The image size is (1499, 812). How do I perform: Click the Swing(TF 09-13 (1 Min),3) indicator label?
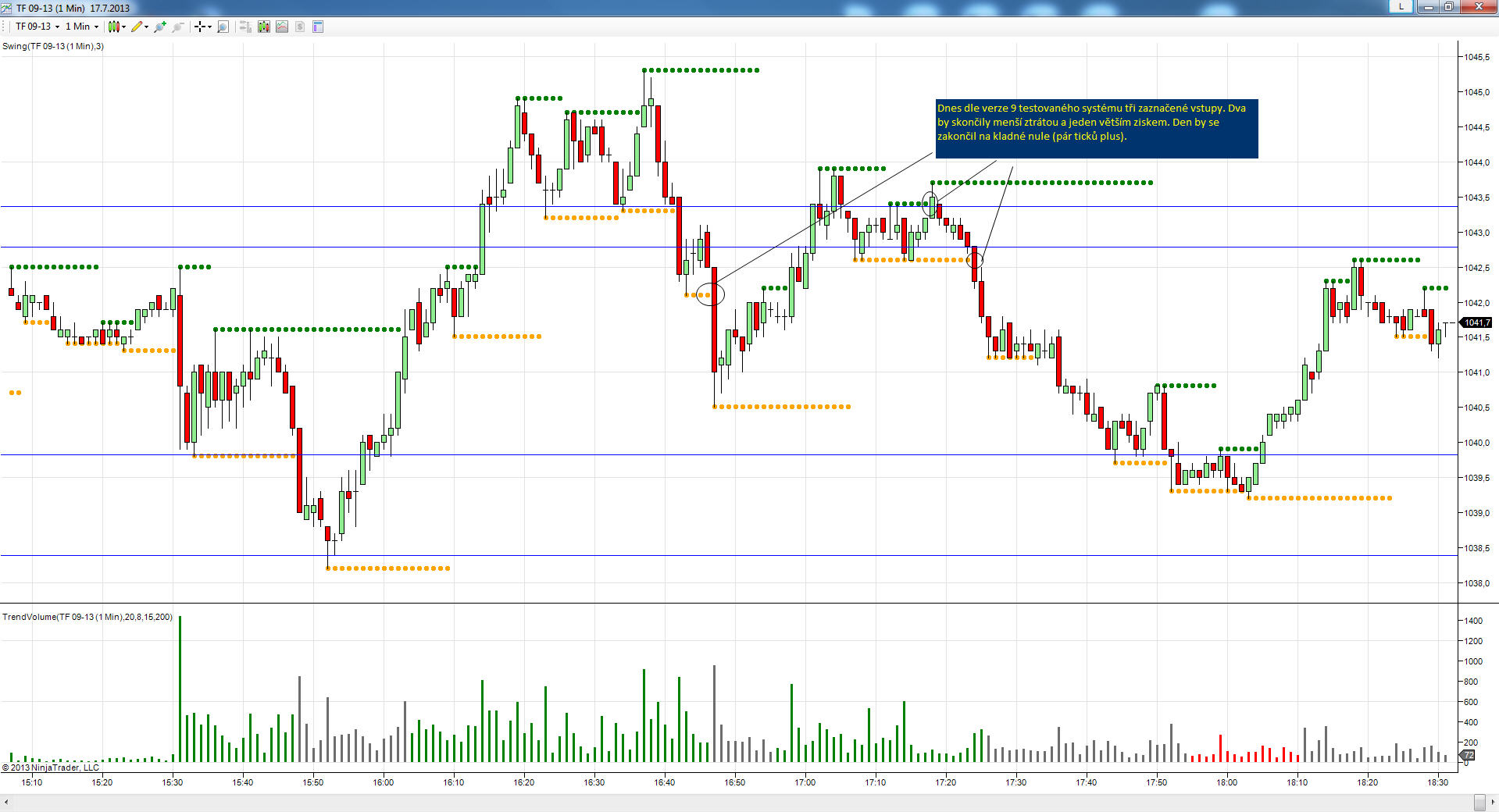[x=53, y=46]
